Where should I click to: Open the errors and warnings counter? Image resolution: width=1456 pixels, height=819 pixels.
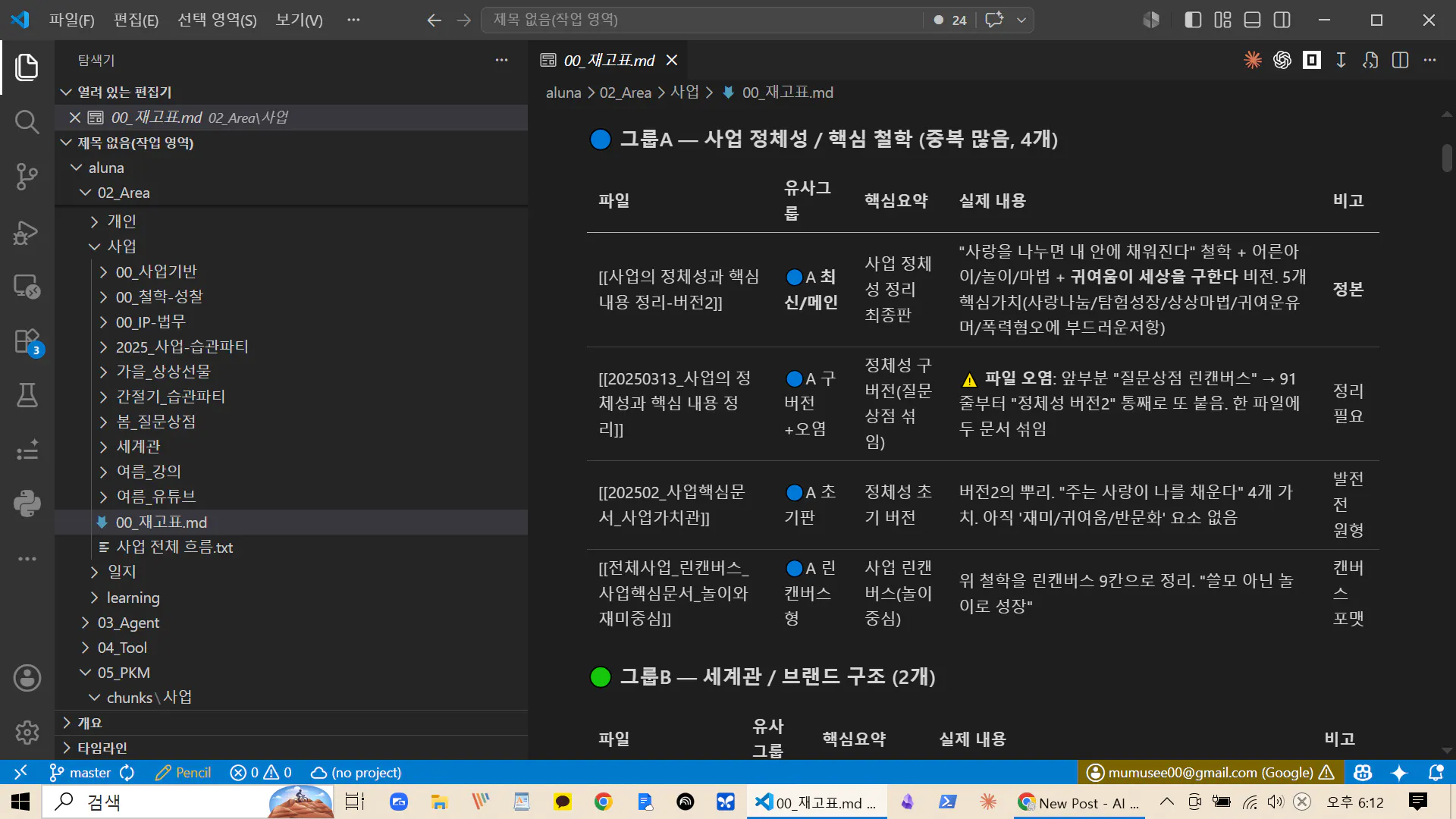[x=261, y=772]
